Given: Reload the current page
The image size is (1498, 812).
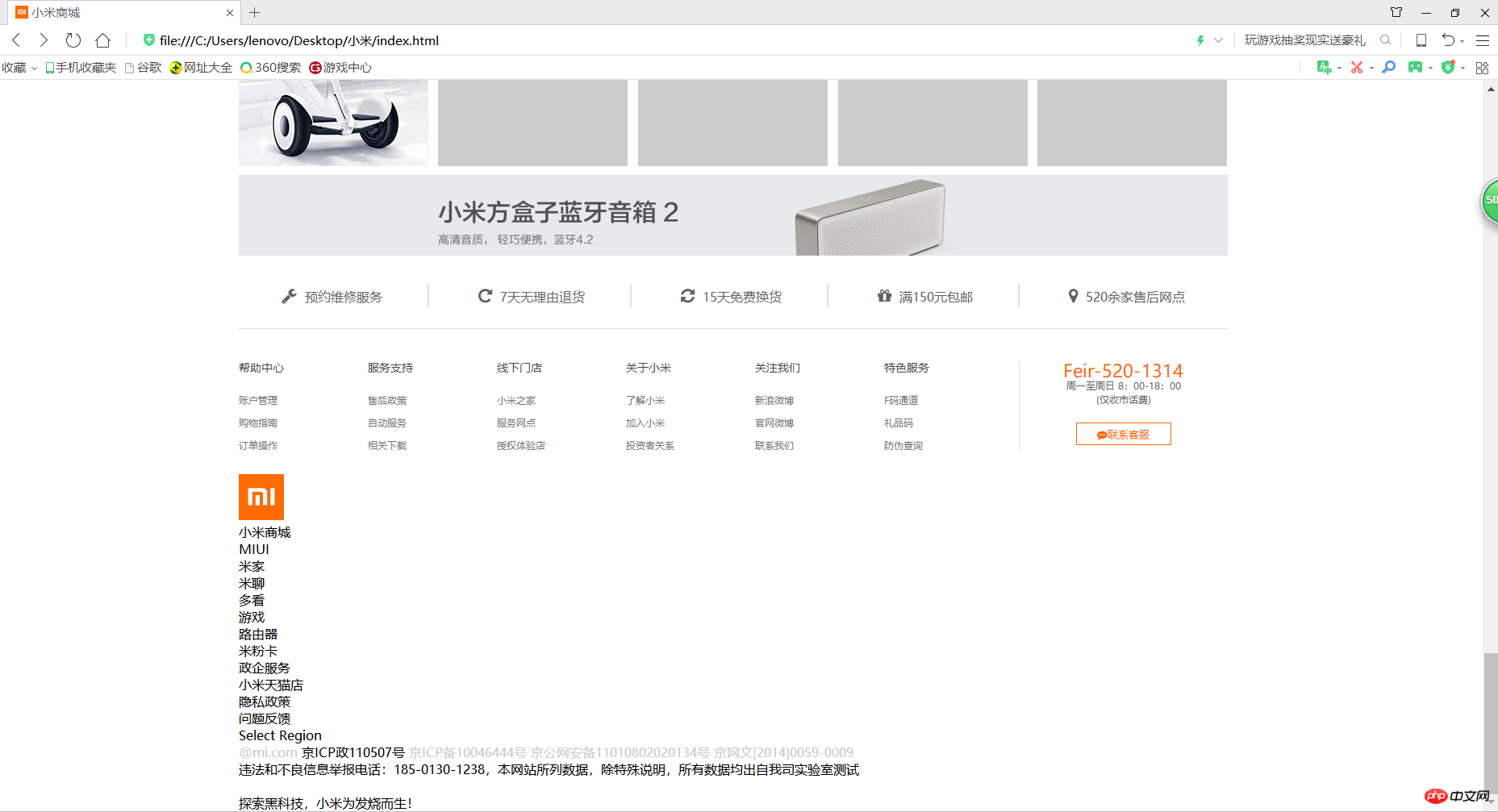Looking at the screenshot, I should (x=73, y=40).
